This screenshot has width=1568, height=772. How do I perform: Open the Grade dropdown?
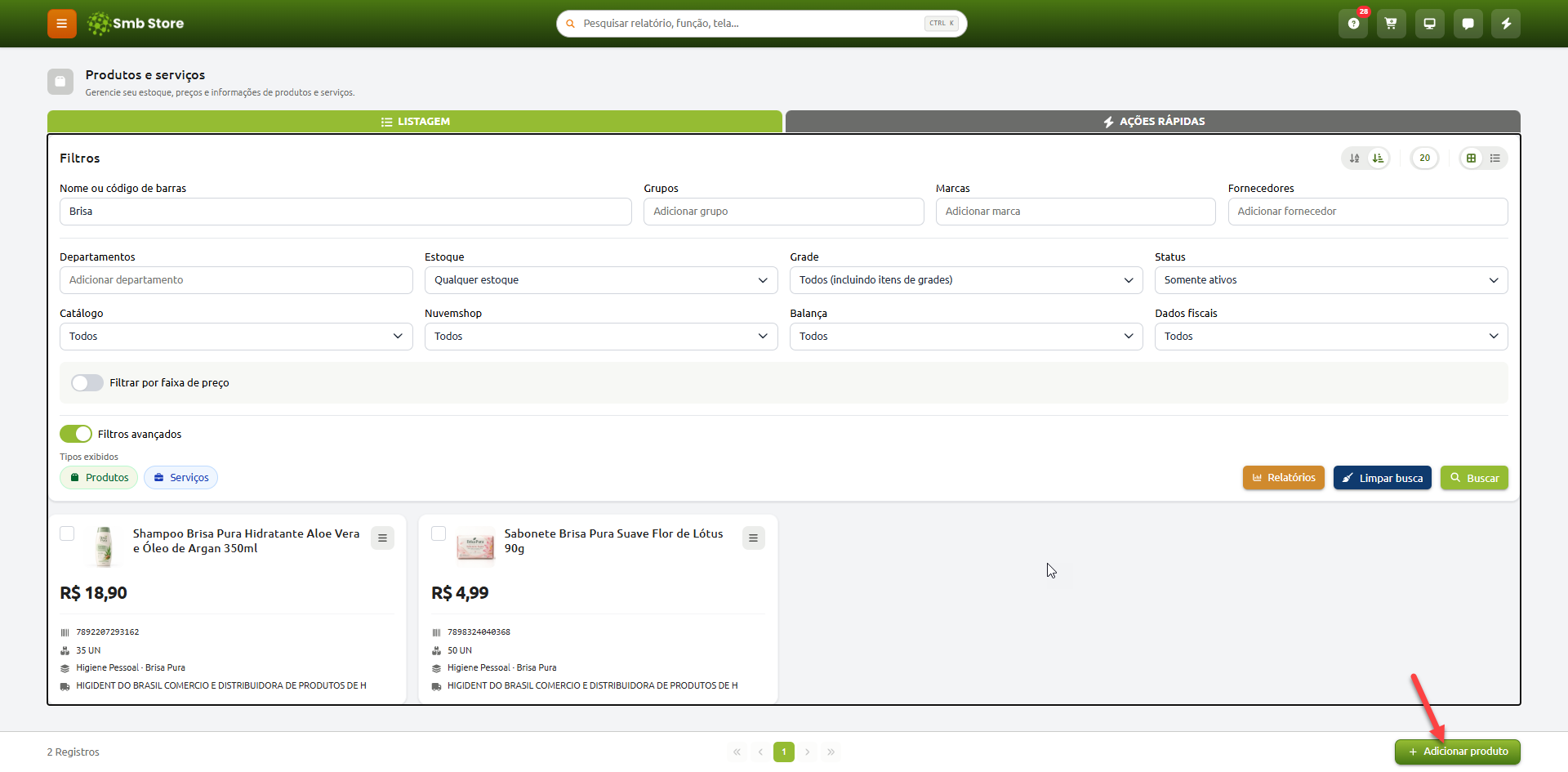[x=966, y=280]
